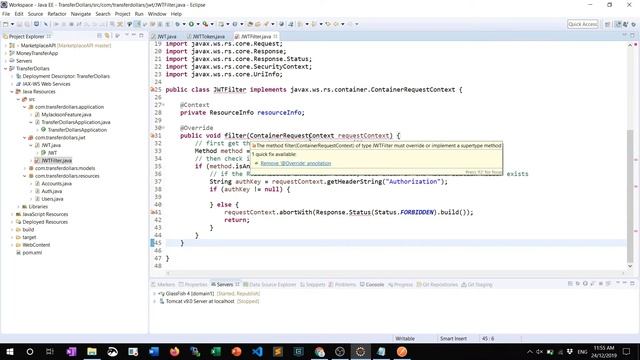Viewport: 640px width, 360px height.
Task: Open Windows search circle icon
Action: (30, 351)
